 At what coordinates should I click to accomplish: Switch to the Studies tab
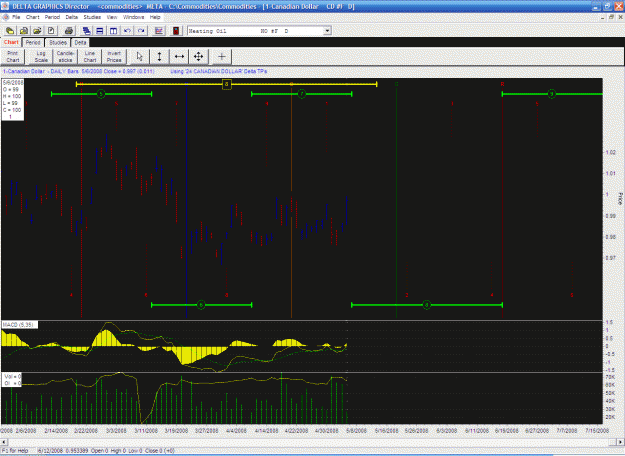58,42
